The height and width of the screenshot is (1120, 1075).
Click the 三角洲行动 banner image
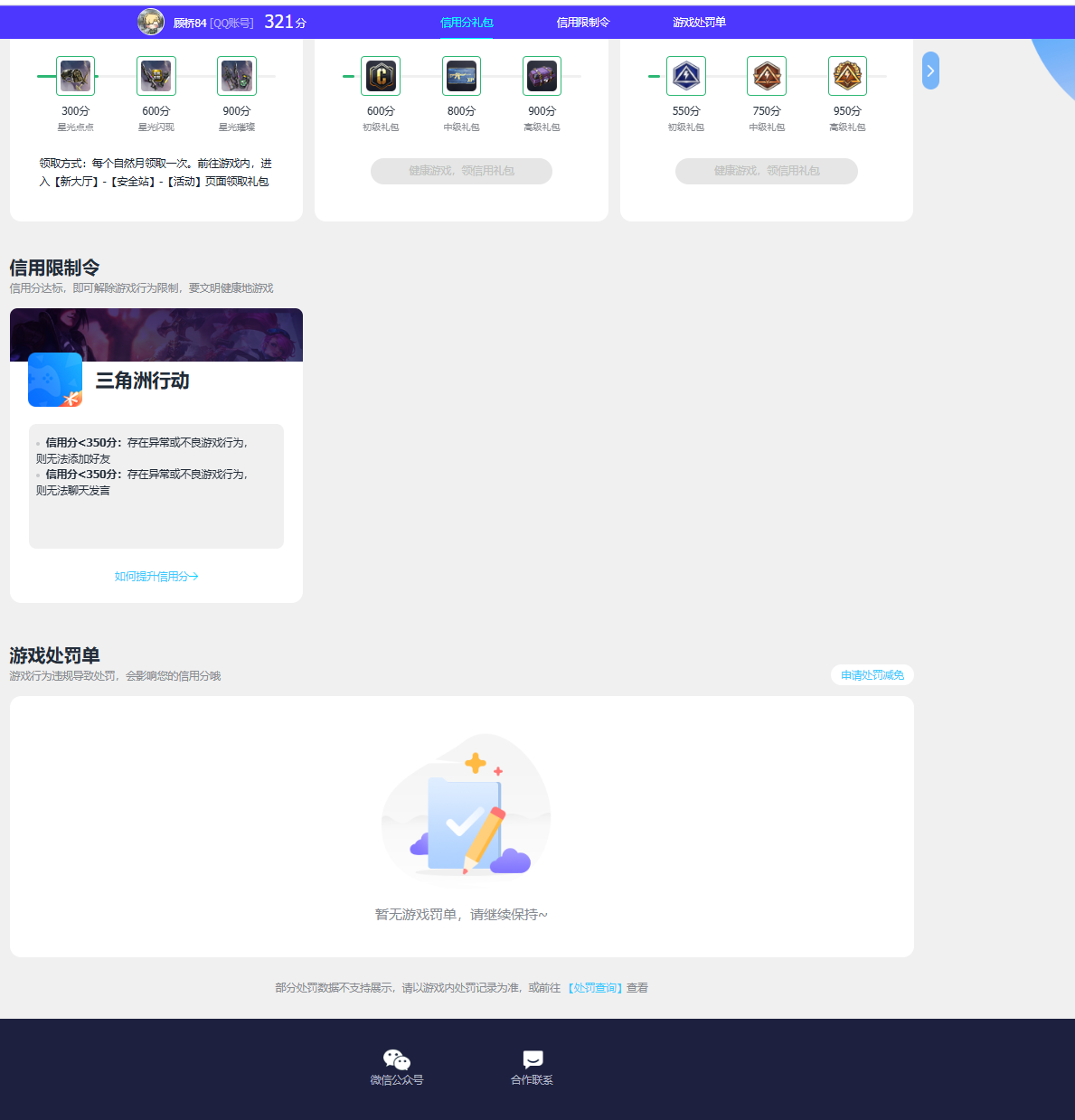pyautogui.click(x=156, y=334)
